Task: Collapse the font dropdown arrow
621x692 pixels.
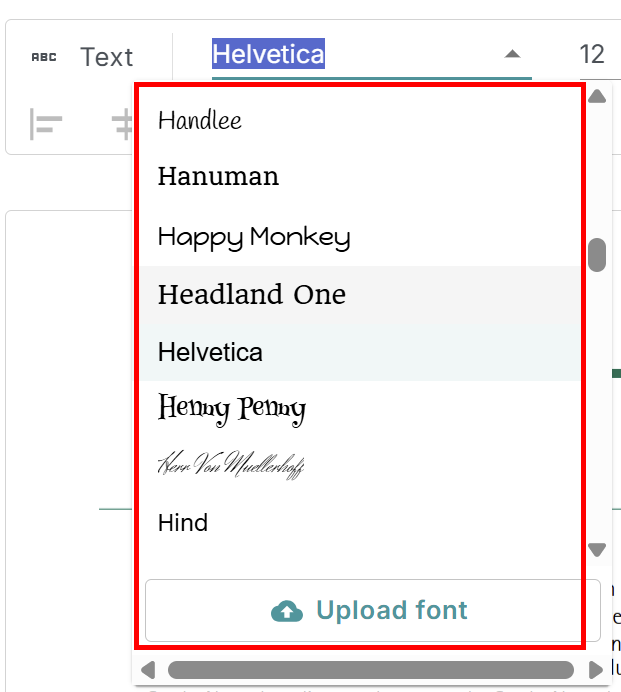Action: point(512,54)
